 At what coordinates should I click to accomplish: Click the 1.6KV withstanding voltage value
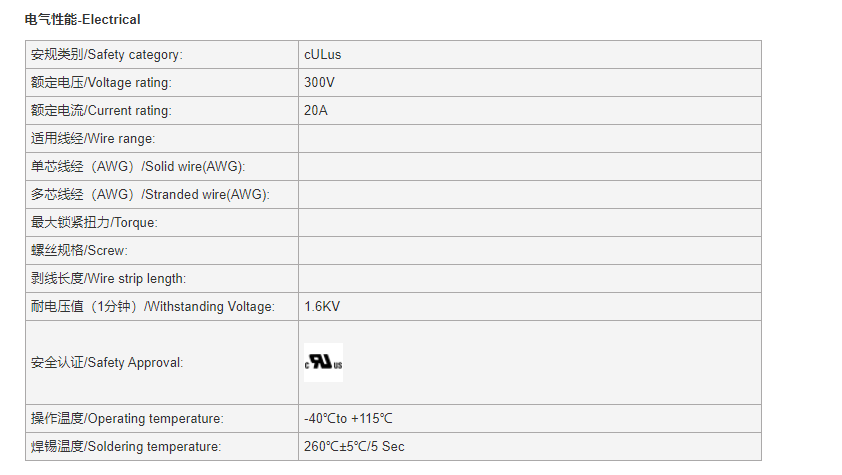(x=322, y=306)
